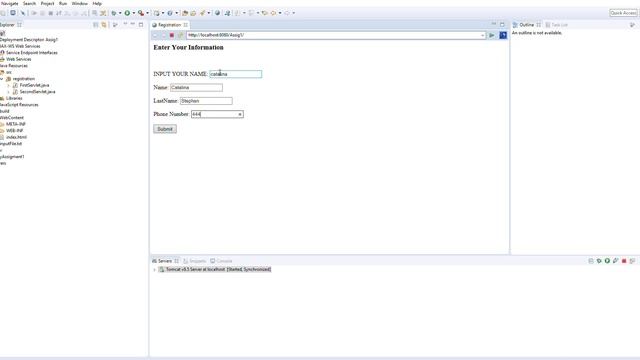This screenshot has width=640, height=360.
Task: Click the green Go arrow next to URL
Action: coord(491,36)
